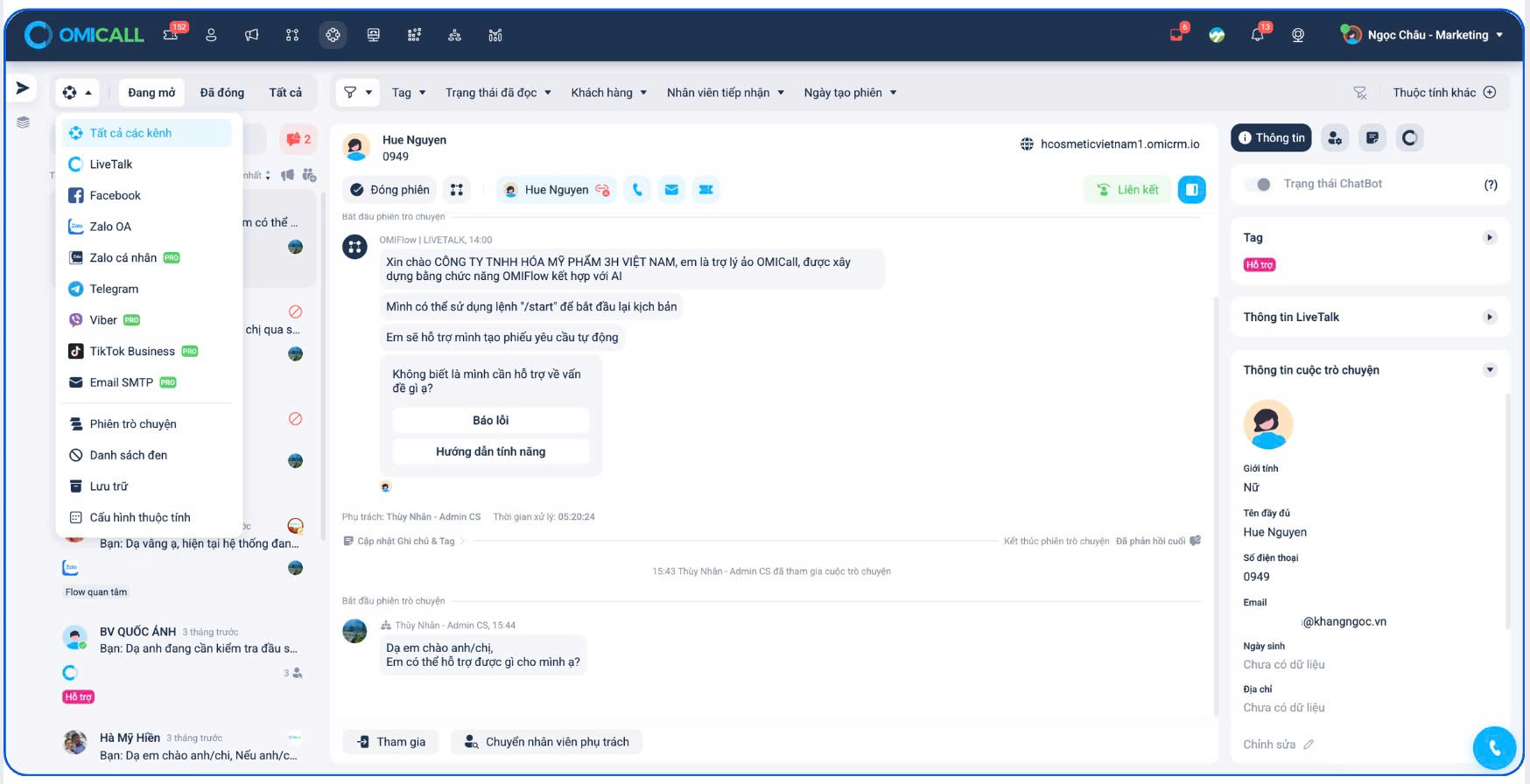Screen dimensions: 1530x784
Task: Toggle the blue side panel icon near Liên kết
Action: pyautogui.click(x=1191, y=190)
